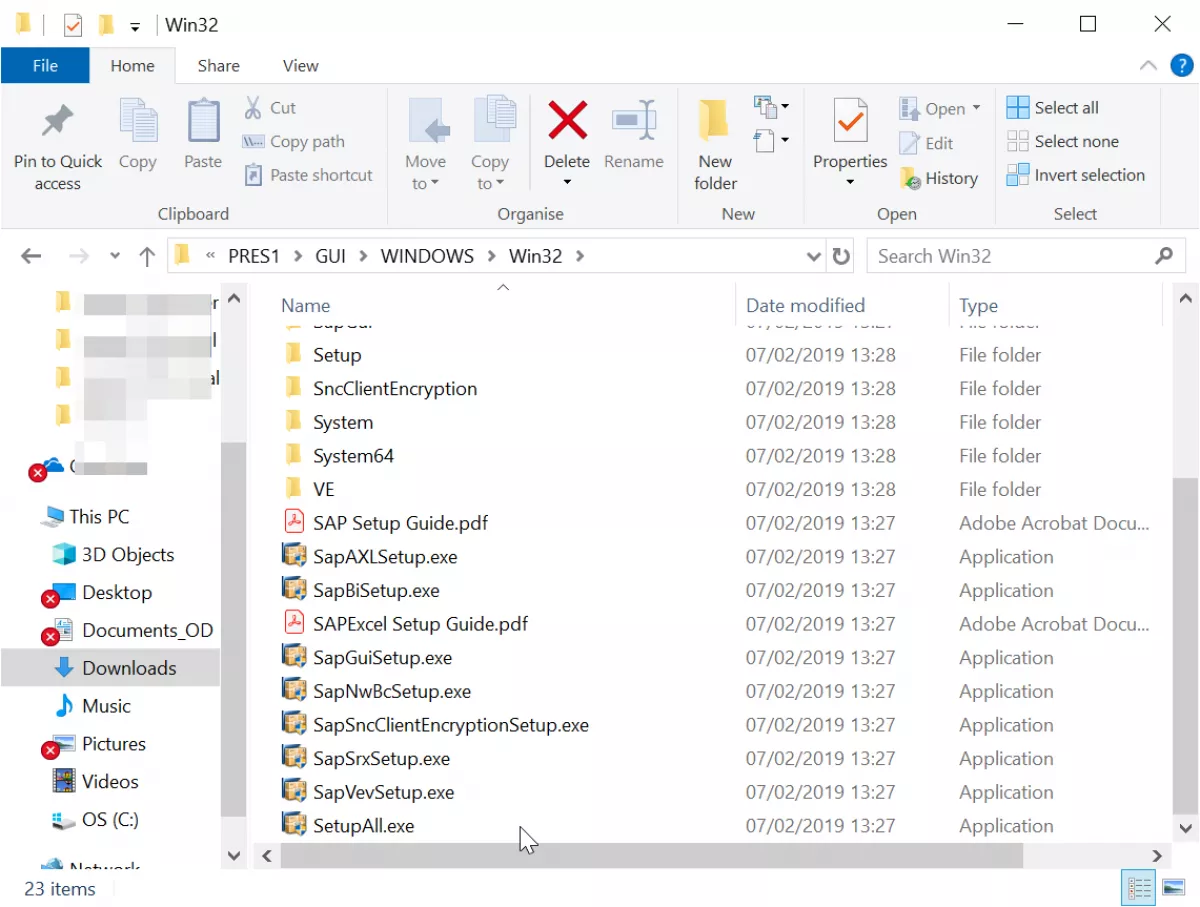Click the Paste ribbon icon
Viewport: 1200px width, 907px height.
tap(203, 121)
